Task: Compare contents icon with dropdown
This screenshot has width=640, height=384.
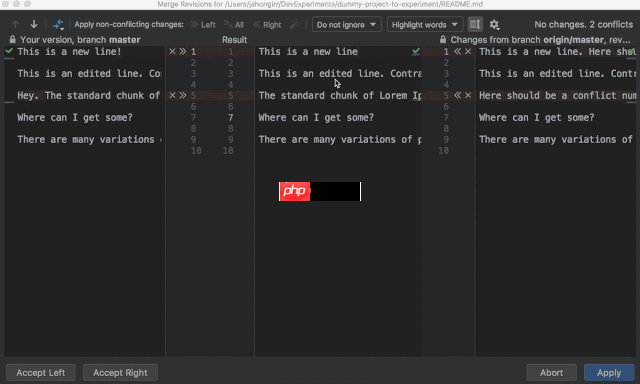Action: click(58, 25)
